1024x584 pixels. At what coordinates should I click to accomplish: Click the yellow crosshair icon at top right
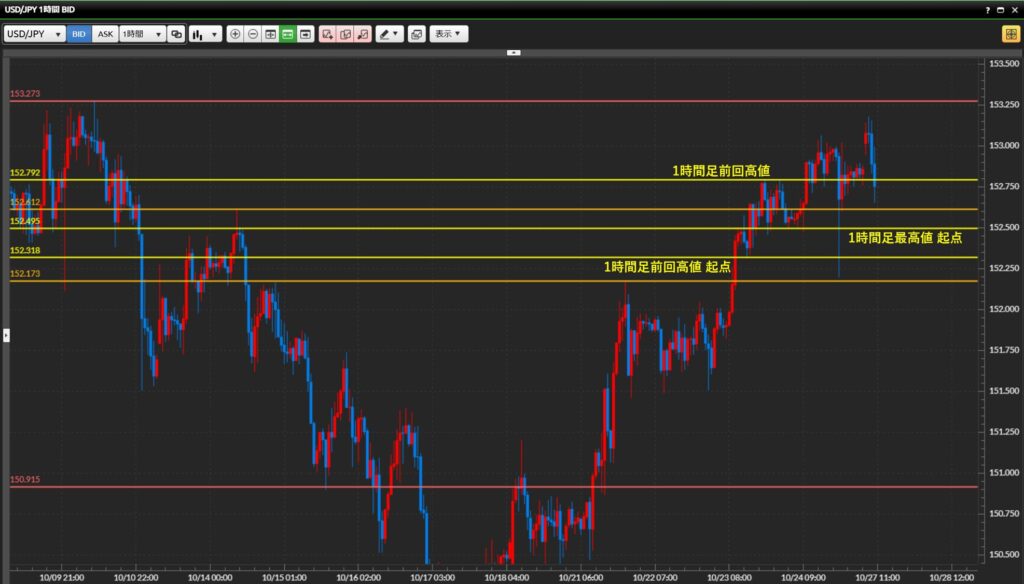(1010, 34)
